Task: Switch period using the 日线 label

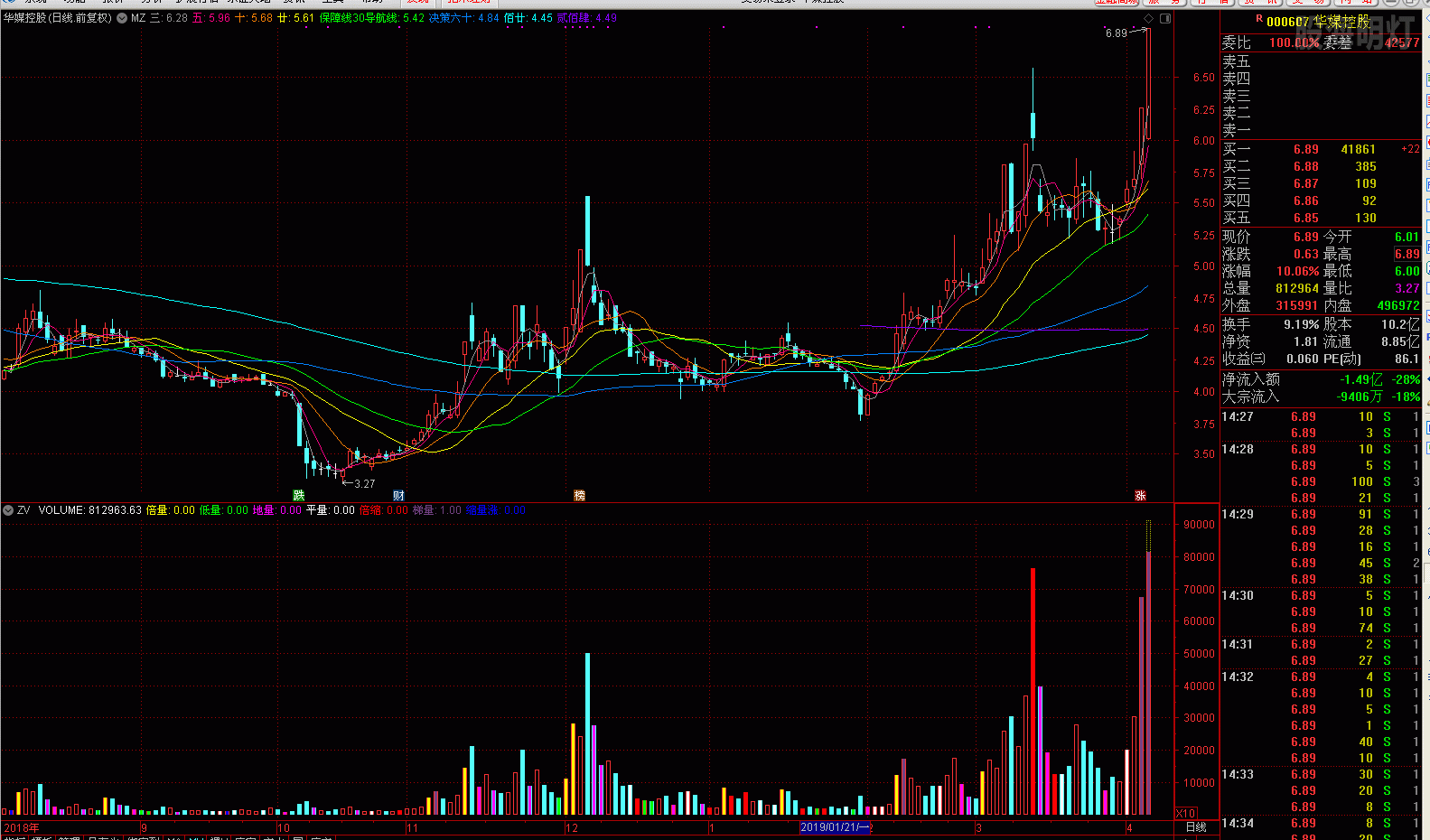Action: click(x=1196, y=826)
